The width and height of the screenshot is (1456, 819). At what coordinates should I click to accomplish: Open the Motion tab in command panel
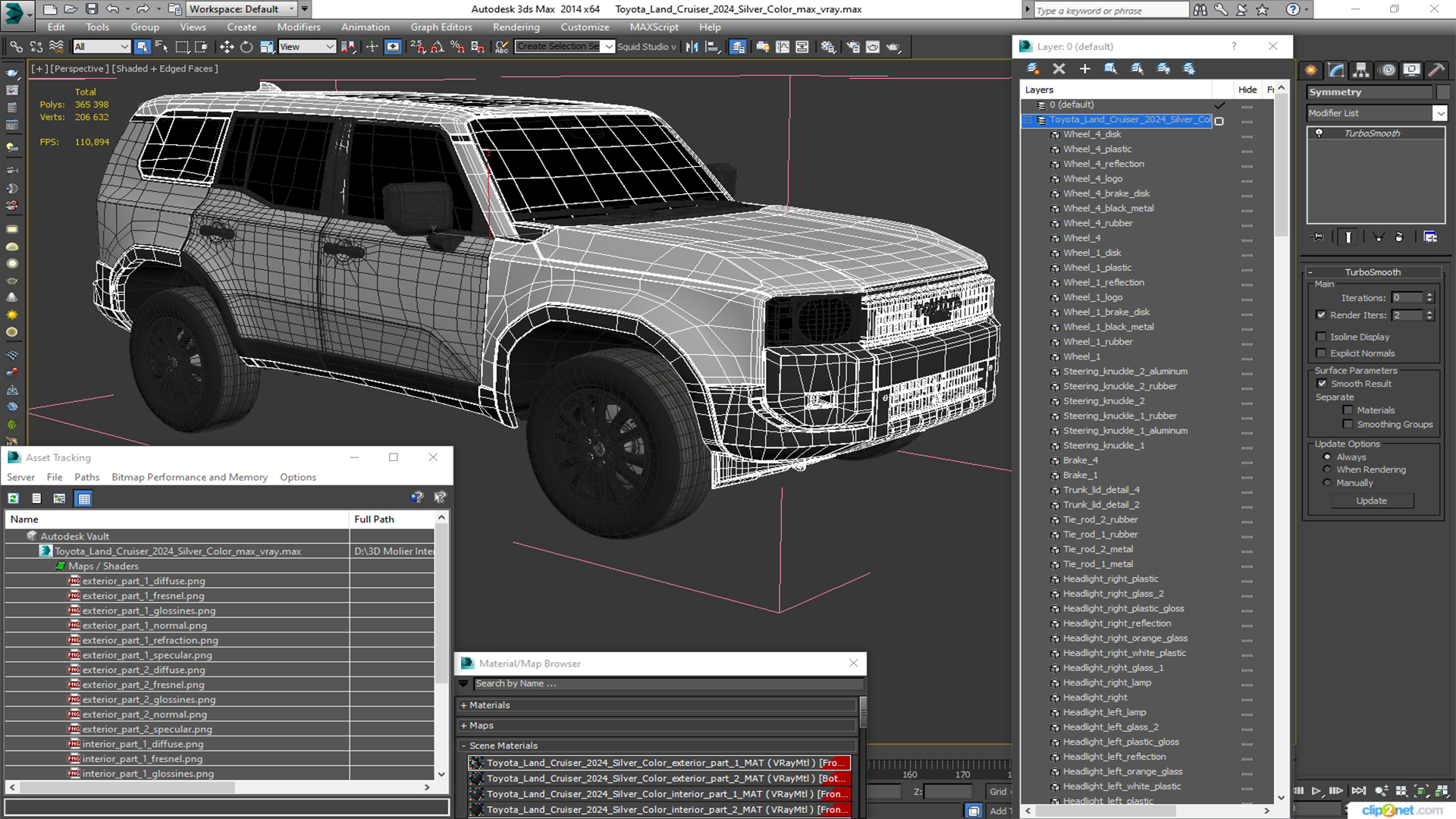click(x=1388, y=70)
